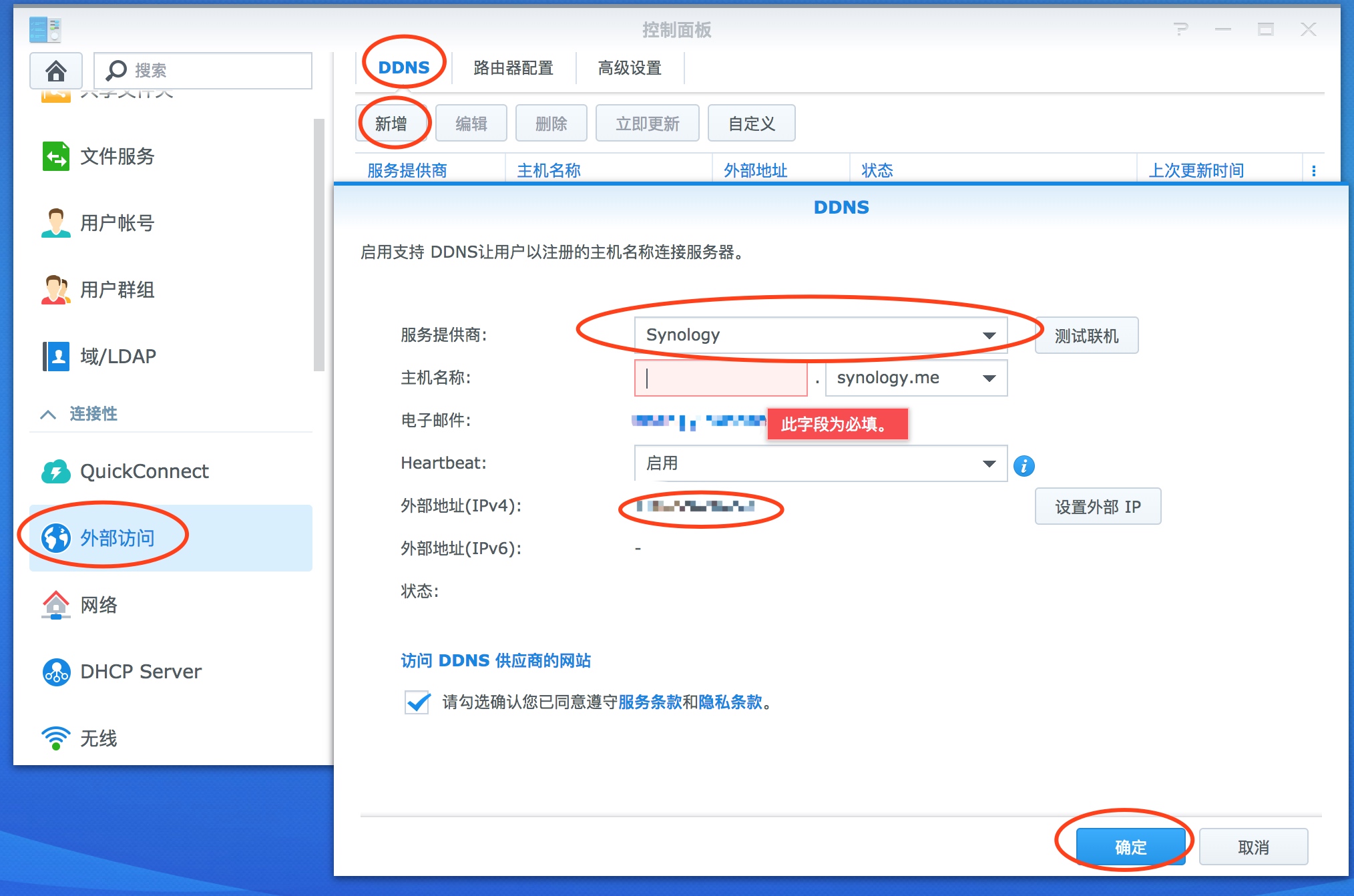Open 文件服务 file services icon
The width and height of the screenshot is (1354, 896).
coord(55,156)
